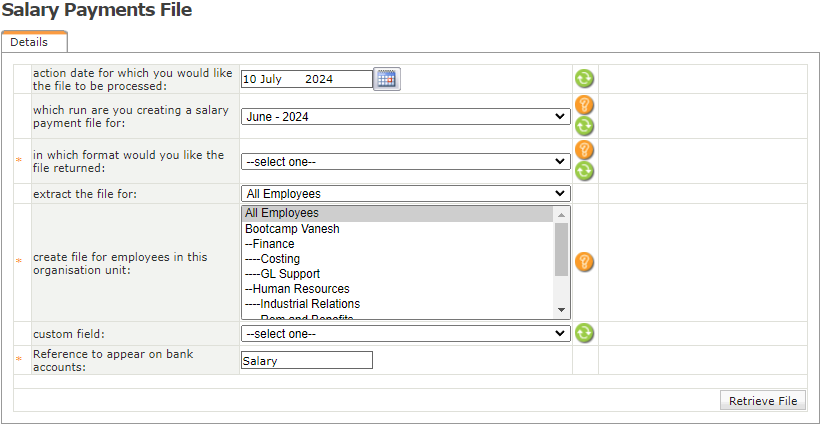Select Bootcamp Vanesh in organisation list
This screenshot has height=425, width=821.
pyautogui.click(x=292, y=229)
